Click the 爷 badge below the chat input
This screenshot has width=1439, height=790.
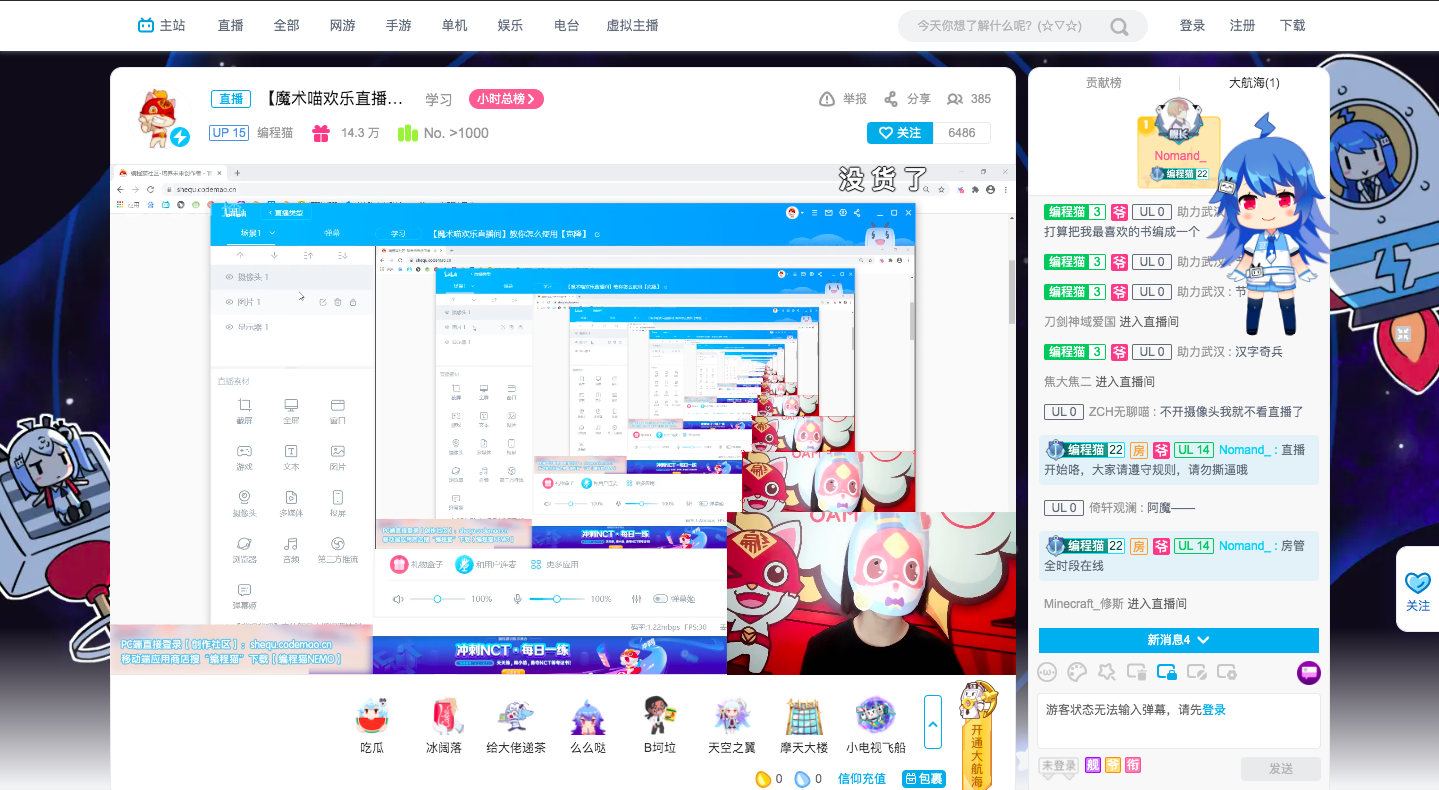coord(1113,765)
